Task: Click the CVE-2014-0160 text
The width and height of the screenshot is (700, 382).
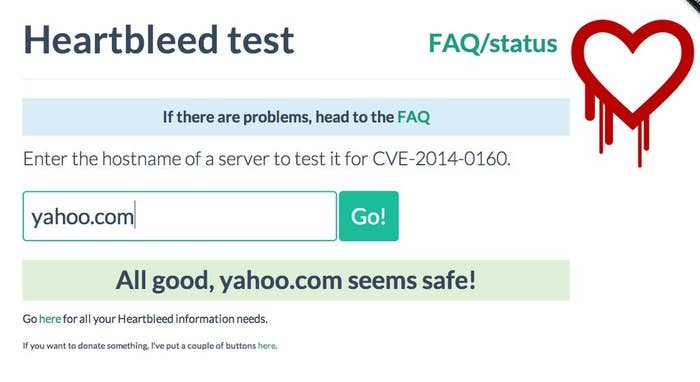Action: tap(441, 159)
